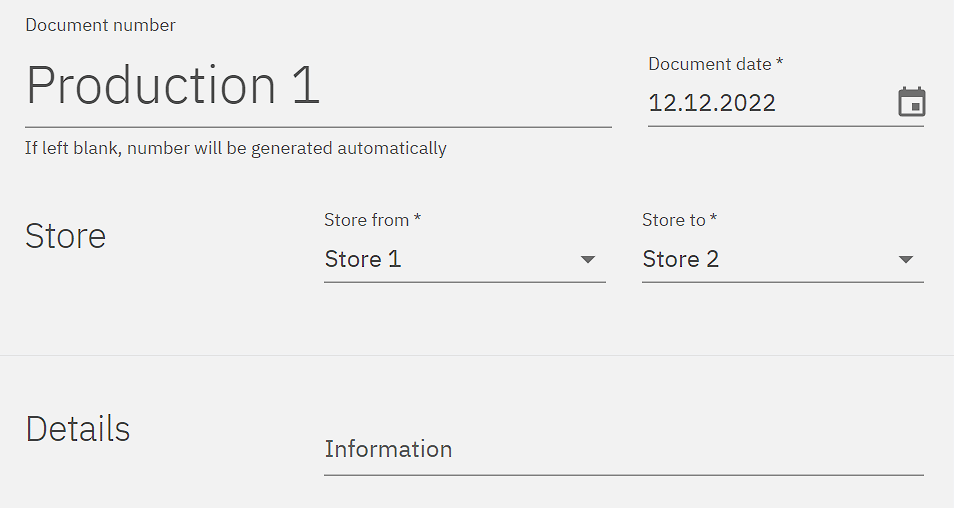Select the 'Store 2' combo box value
This screenshot has width=954, height=508.
pyautogui.click(x=681, y=260)
